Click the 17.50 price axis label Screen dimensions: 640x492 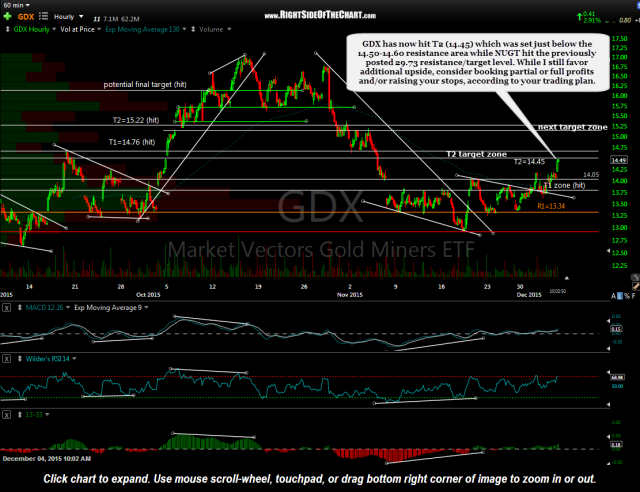(620, 38)
